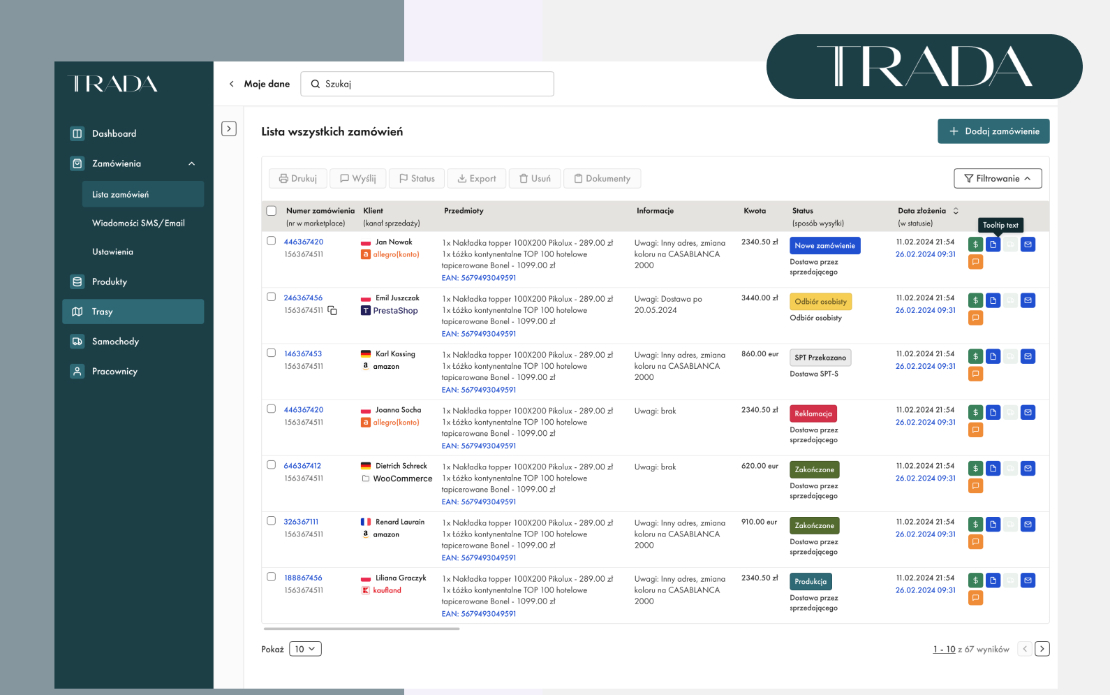Viewport: 1110px width, 695px height.
Task: Open Pracownicy in the sidebar
Action: pos(133,371)
